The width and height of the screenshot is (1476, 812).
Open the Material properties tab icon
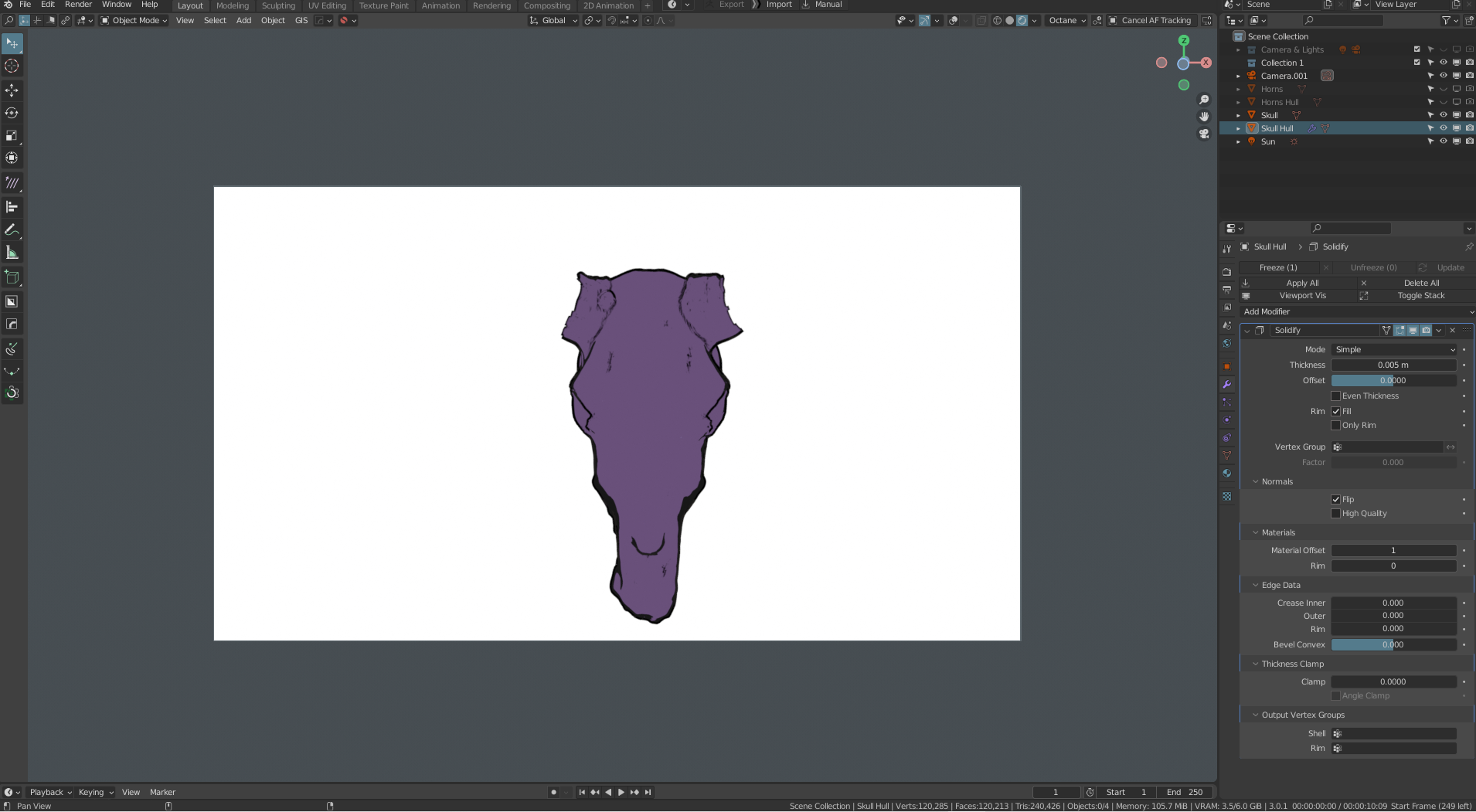click(1227, 474)
